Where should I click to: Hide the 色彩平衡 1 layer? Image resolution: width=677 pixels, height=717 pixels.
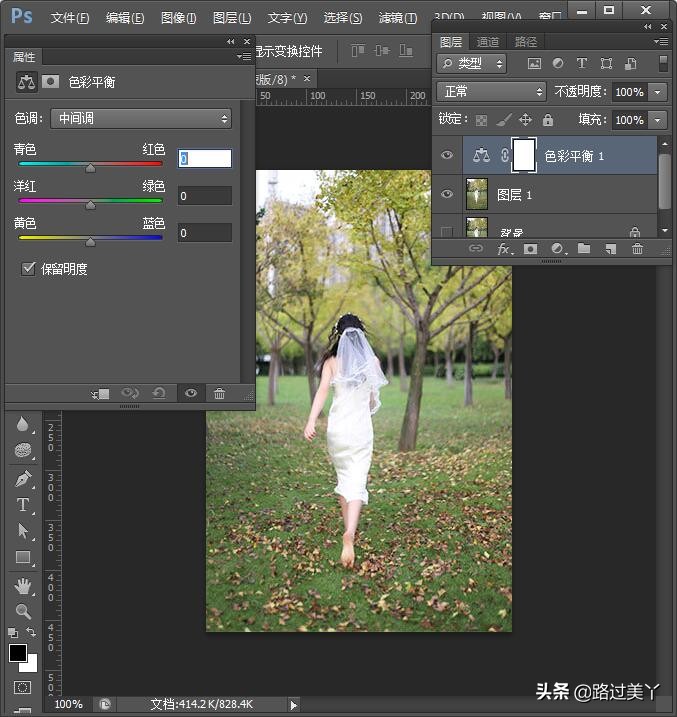tap(447, 155)
